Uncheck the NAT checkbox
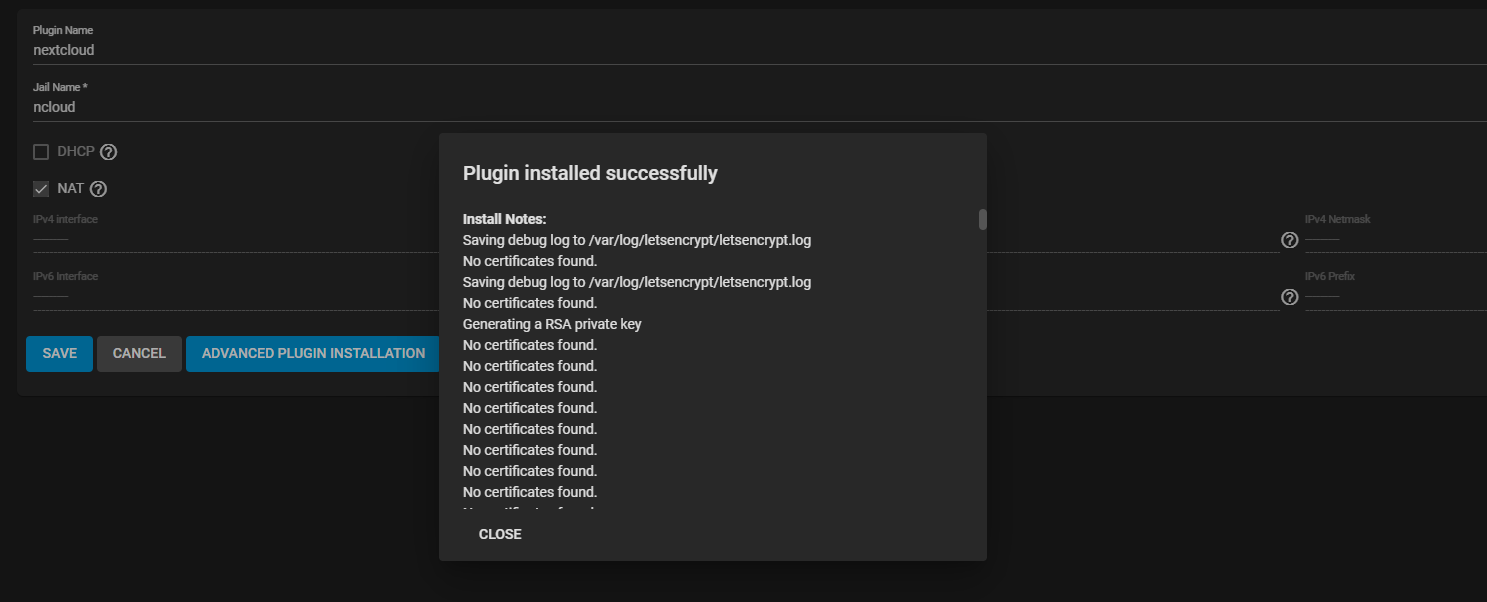Viewport: 1487px width, 602px height. pyautogui.click(x=41, y=189)
